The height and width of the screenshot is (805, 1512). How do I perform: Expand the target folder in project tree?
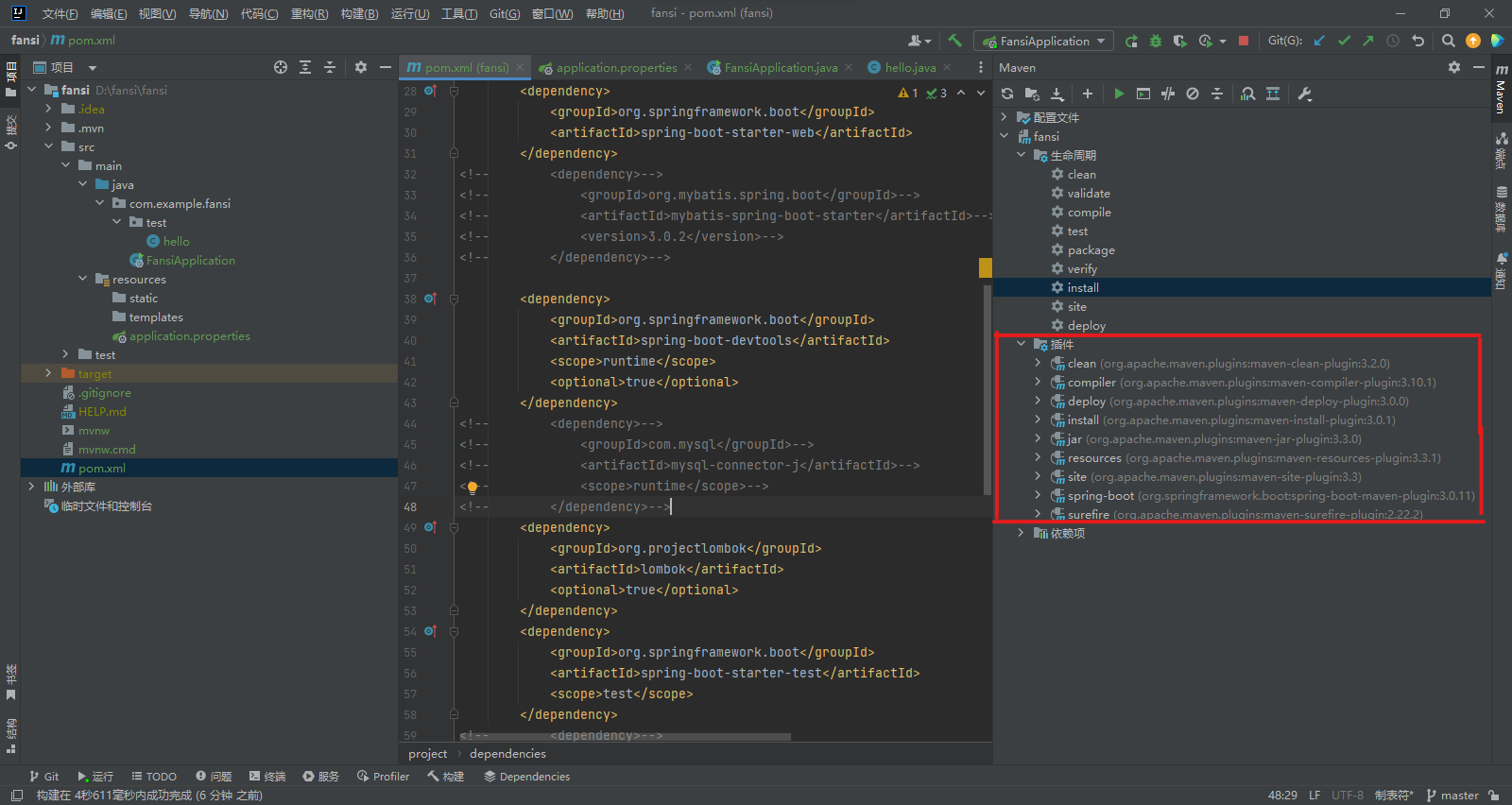pos(48,373)
